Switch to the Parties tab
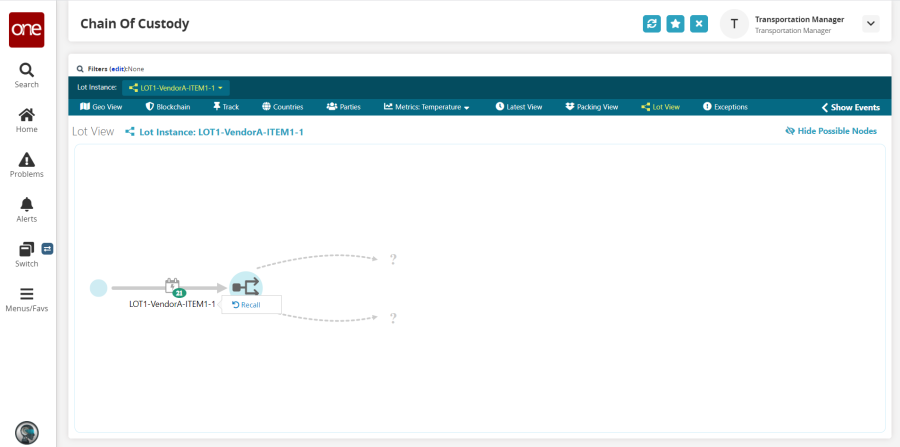The height and width of the screenshot is (447, 900). click(x=343, y=107)
